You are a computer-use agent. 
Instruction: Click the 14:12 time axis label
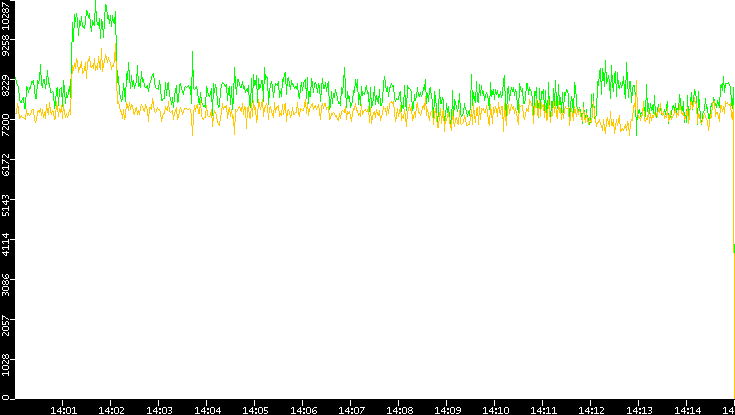coord(591,410)
